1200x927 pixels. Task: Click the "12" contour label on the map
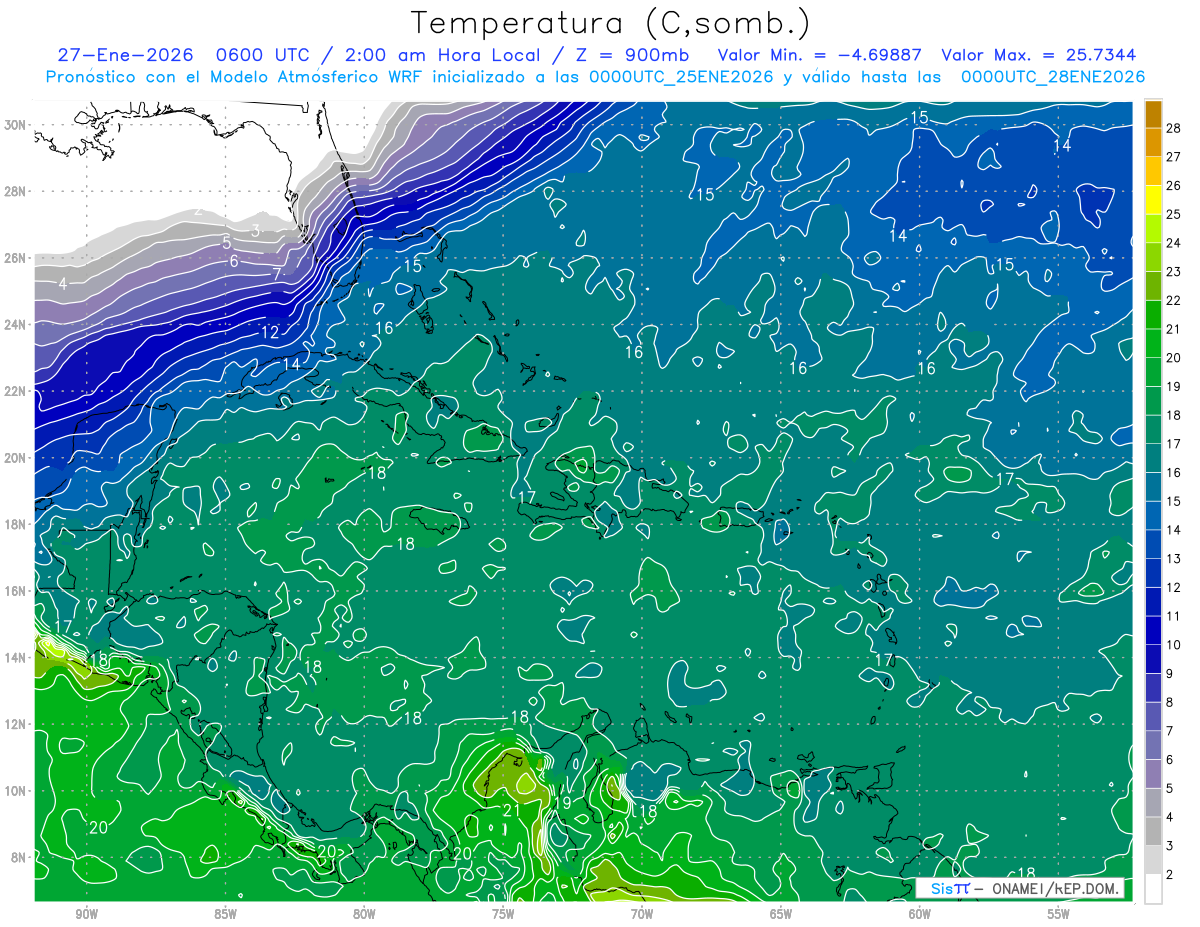271,332
